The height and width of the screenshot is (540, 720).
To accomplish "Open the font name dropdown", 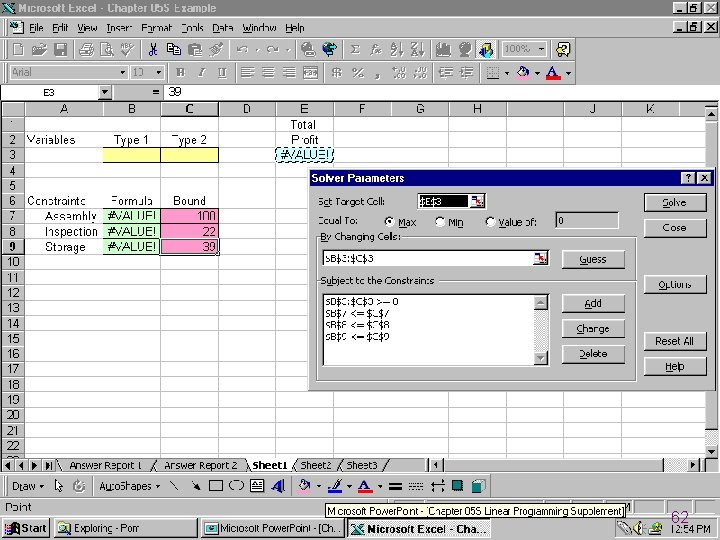I will click(x=123, y=73).
